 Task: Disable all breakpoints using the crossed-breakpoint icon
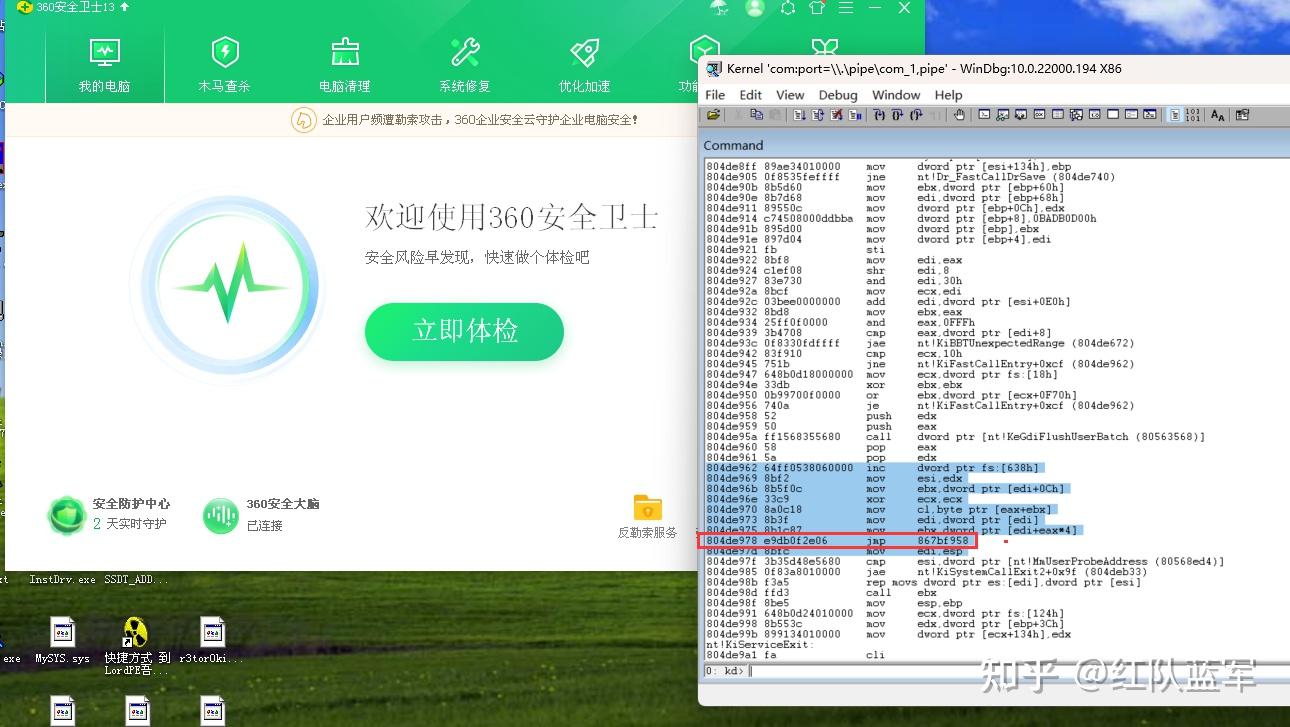(838, 115)
